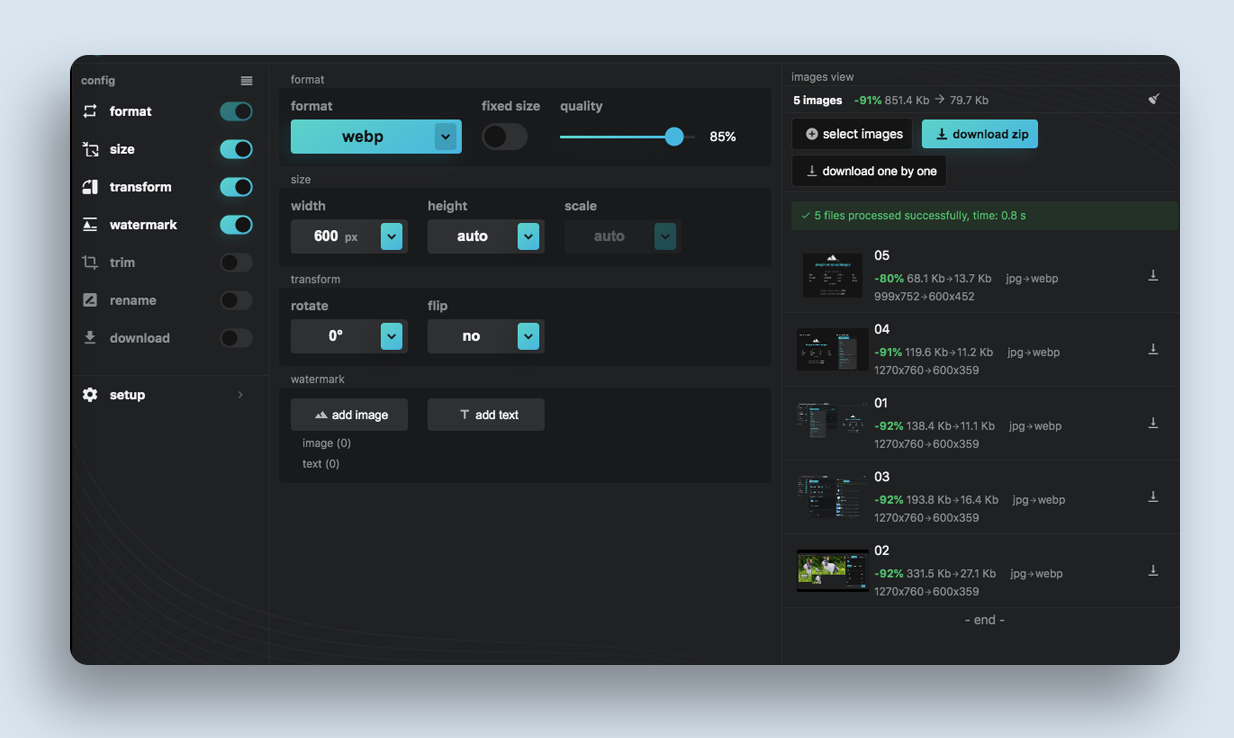Viewport: 1234px width, 738px height.
Task: Click the image (0) watermark count
Action: pos(327,443)
